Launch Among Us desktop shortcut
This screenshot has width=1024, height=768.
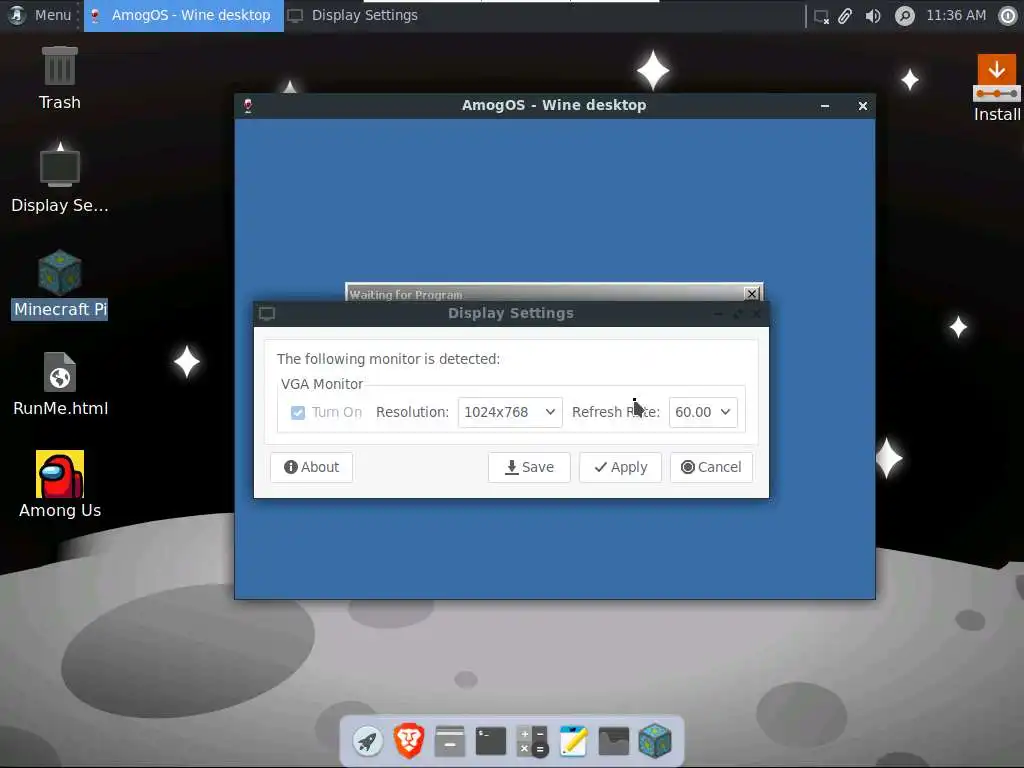(x=60, y=484)
